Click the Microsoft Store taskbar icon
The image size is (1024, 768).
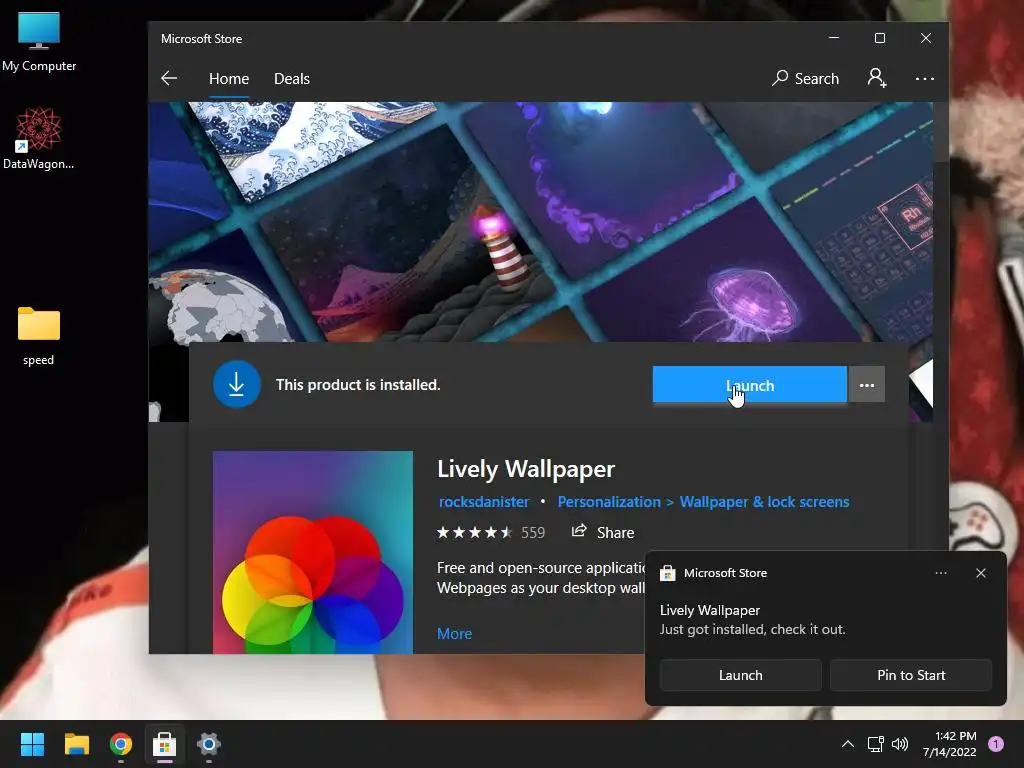(165, 744)
